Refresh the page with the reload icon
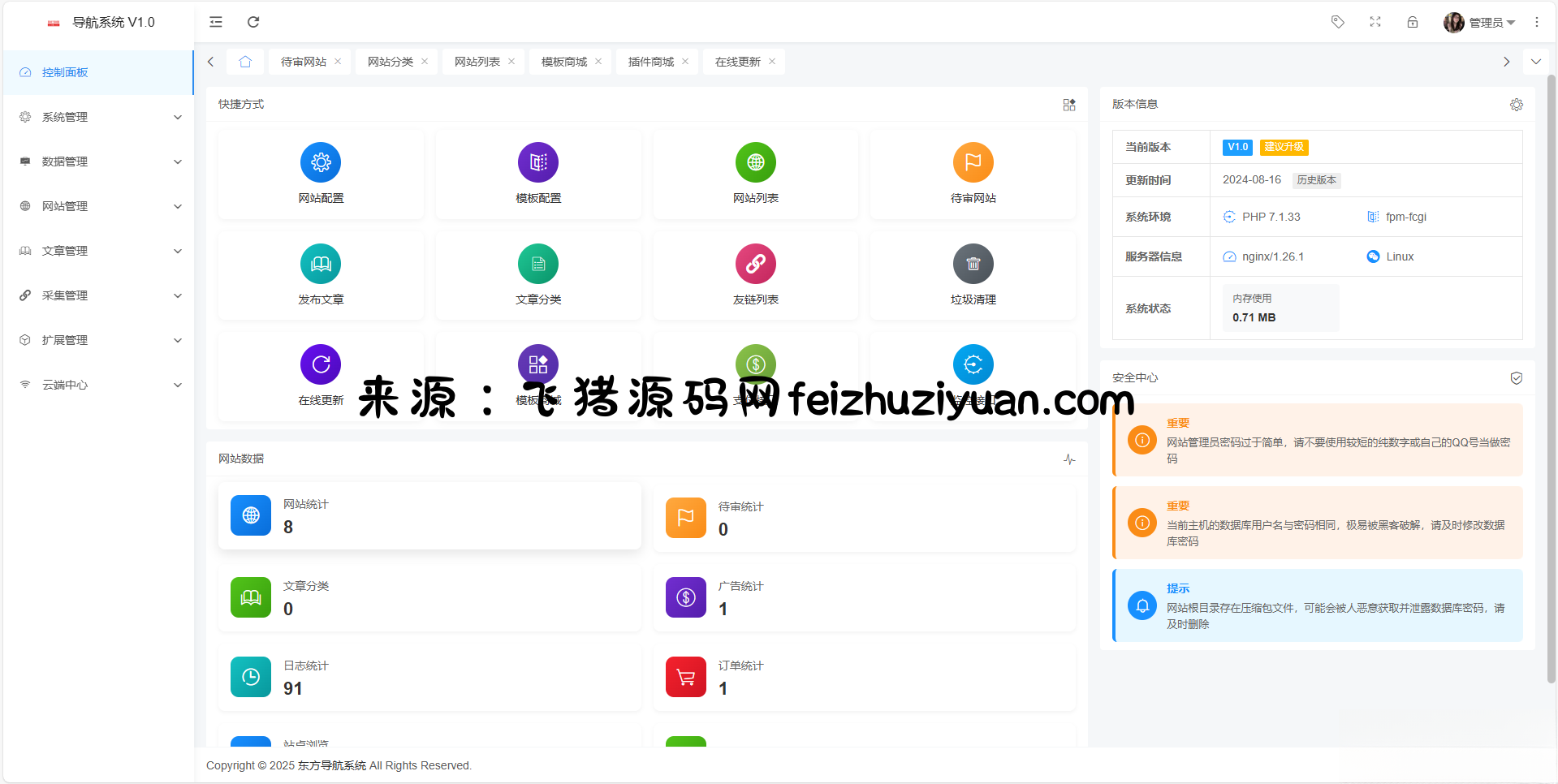 tap(253, 22)
